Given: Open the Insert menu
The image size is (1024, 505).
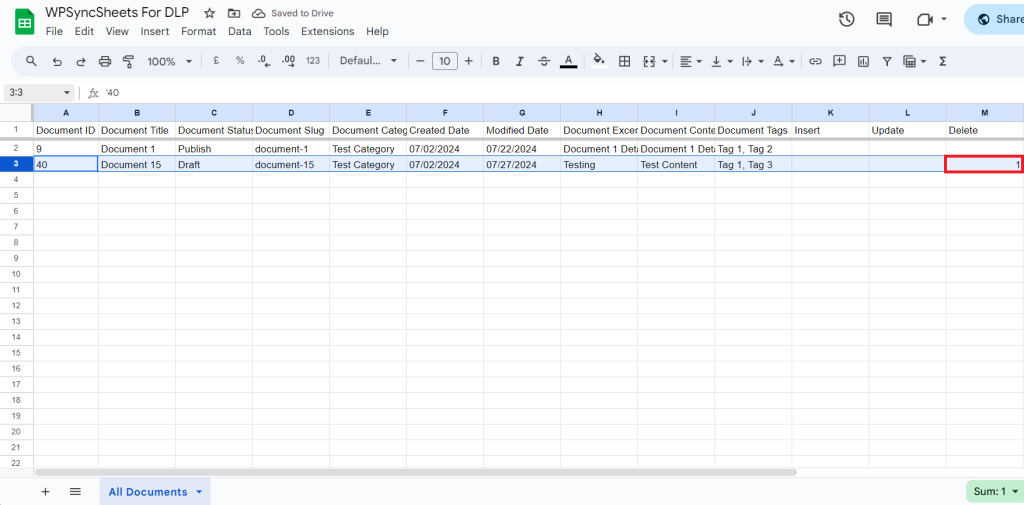Looking at the screenshot, I should tap(155, 31).
